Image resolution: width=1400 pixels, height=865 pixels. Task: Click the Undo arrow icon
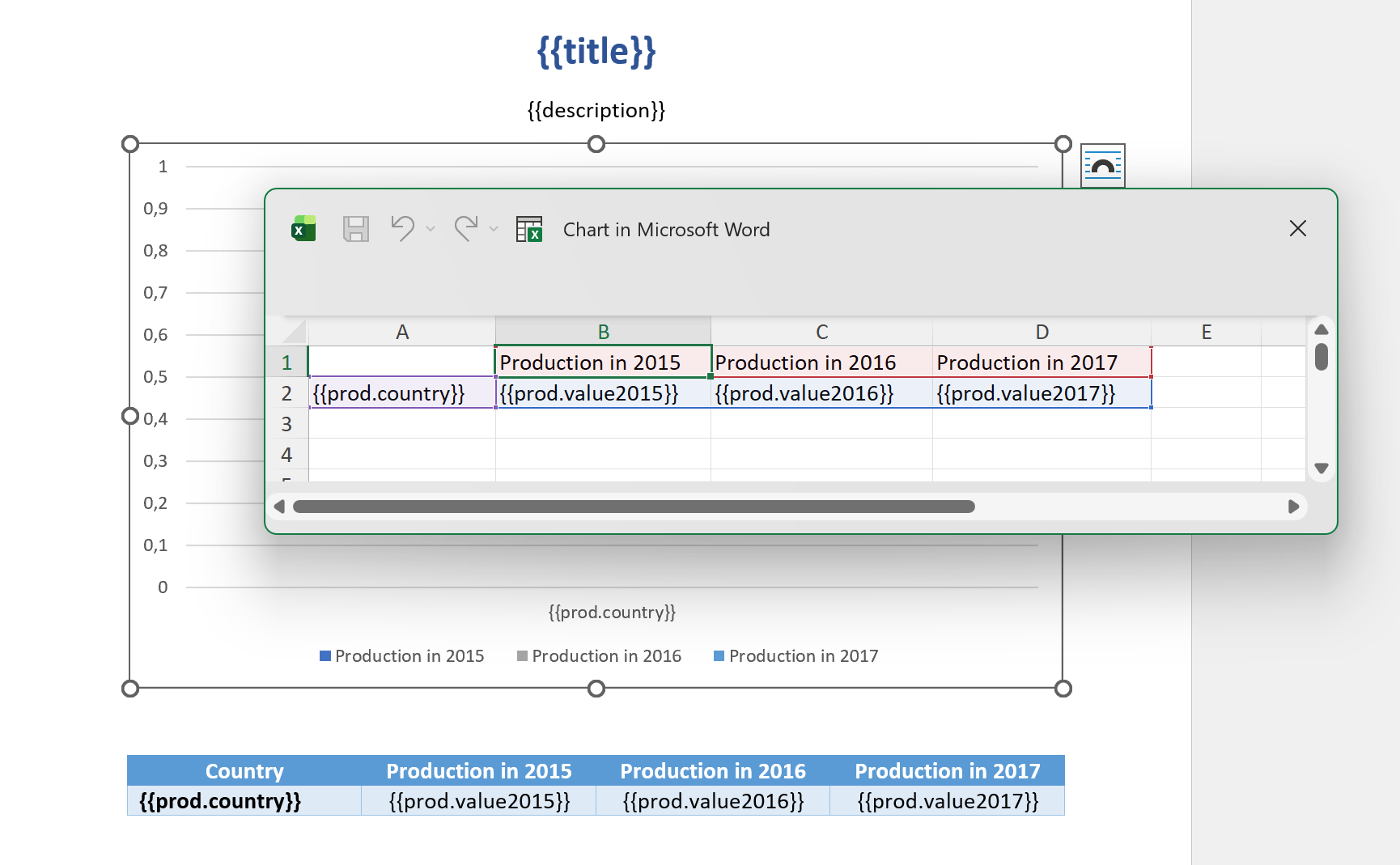(x=402, y=229)
